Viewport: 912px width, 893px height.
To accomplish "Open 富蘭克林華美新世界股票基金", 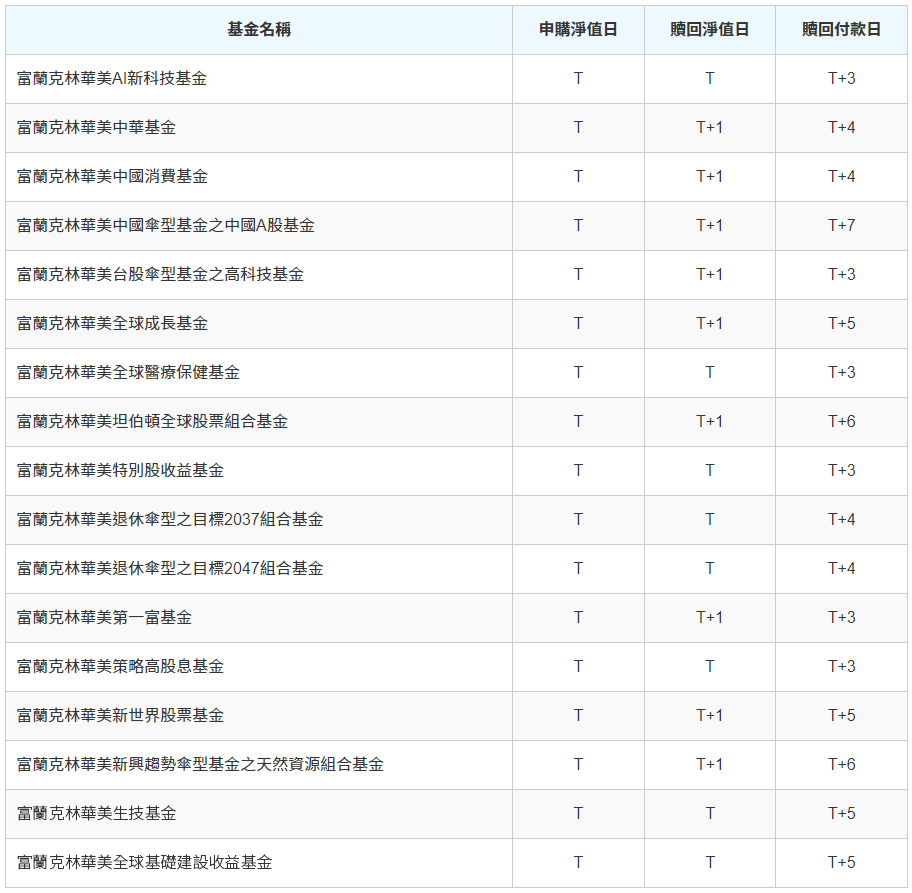I will [117, 715].
